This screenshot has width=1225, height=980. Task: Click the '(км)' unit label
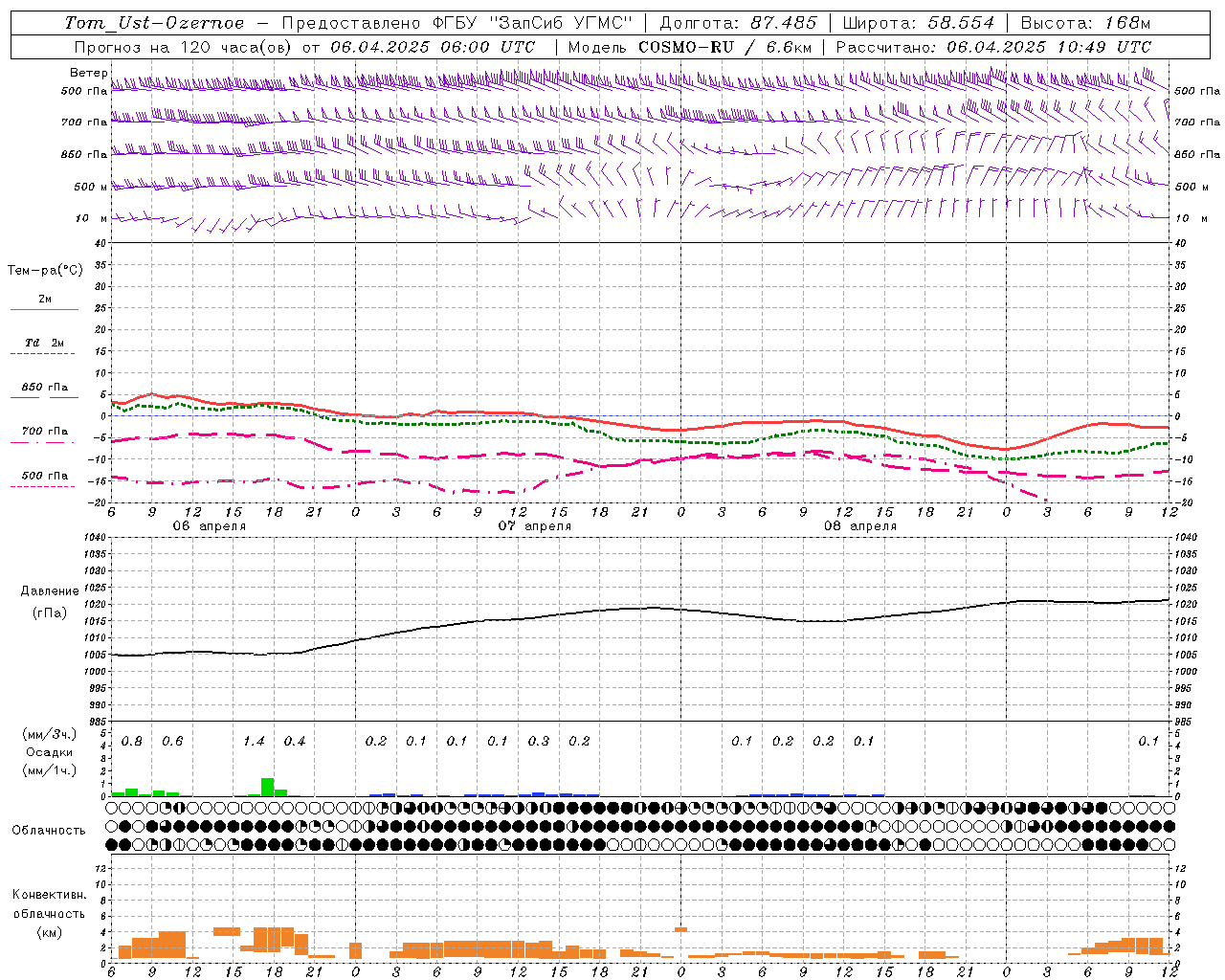pos(50,932)
